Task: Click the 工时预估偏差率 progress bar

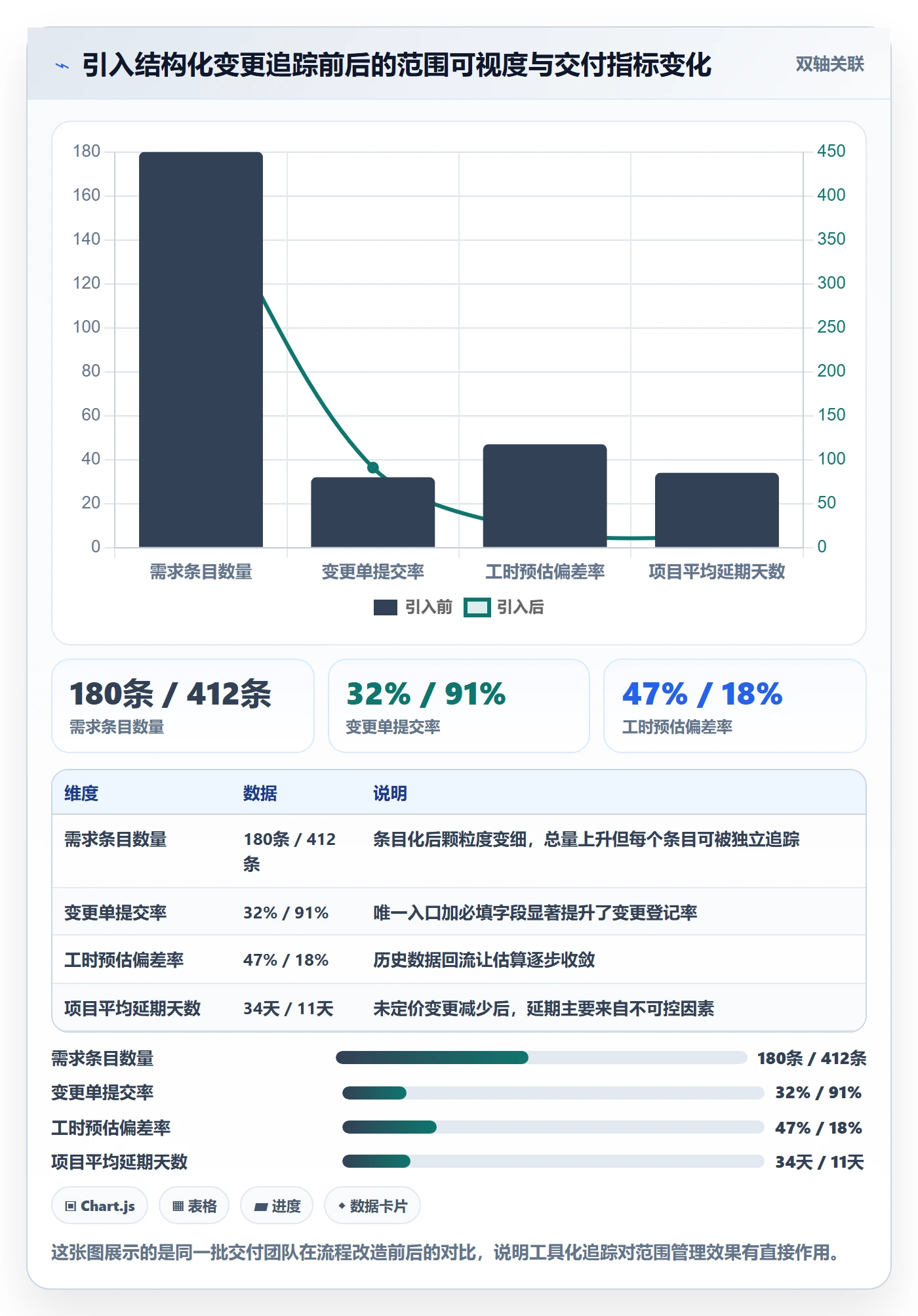Action: 553,1127
